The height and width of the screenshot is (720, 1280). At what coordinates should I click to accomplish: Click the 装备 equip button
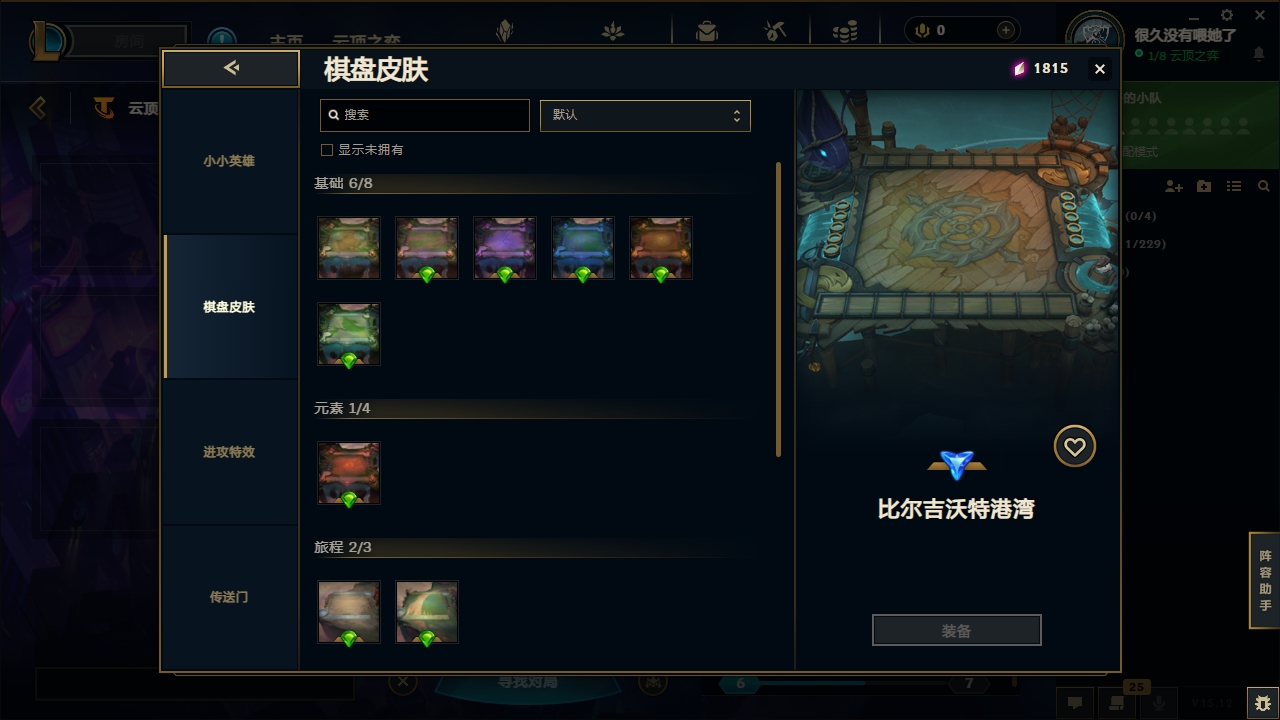coord(957,631)
